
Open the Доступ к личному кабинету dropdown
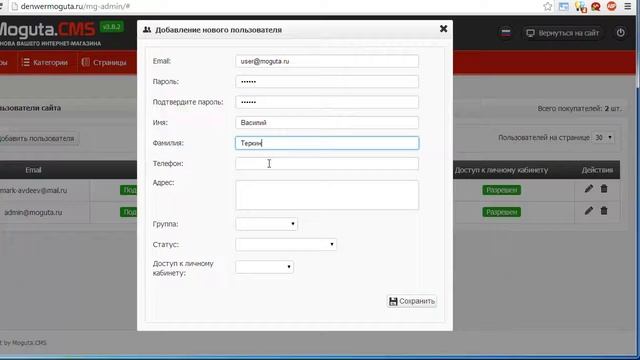pyautogui.click(x=264, y=267)
